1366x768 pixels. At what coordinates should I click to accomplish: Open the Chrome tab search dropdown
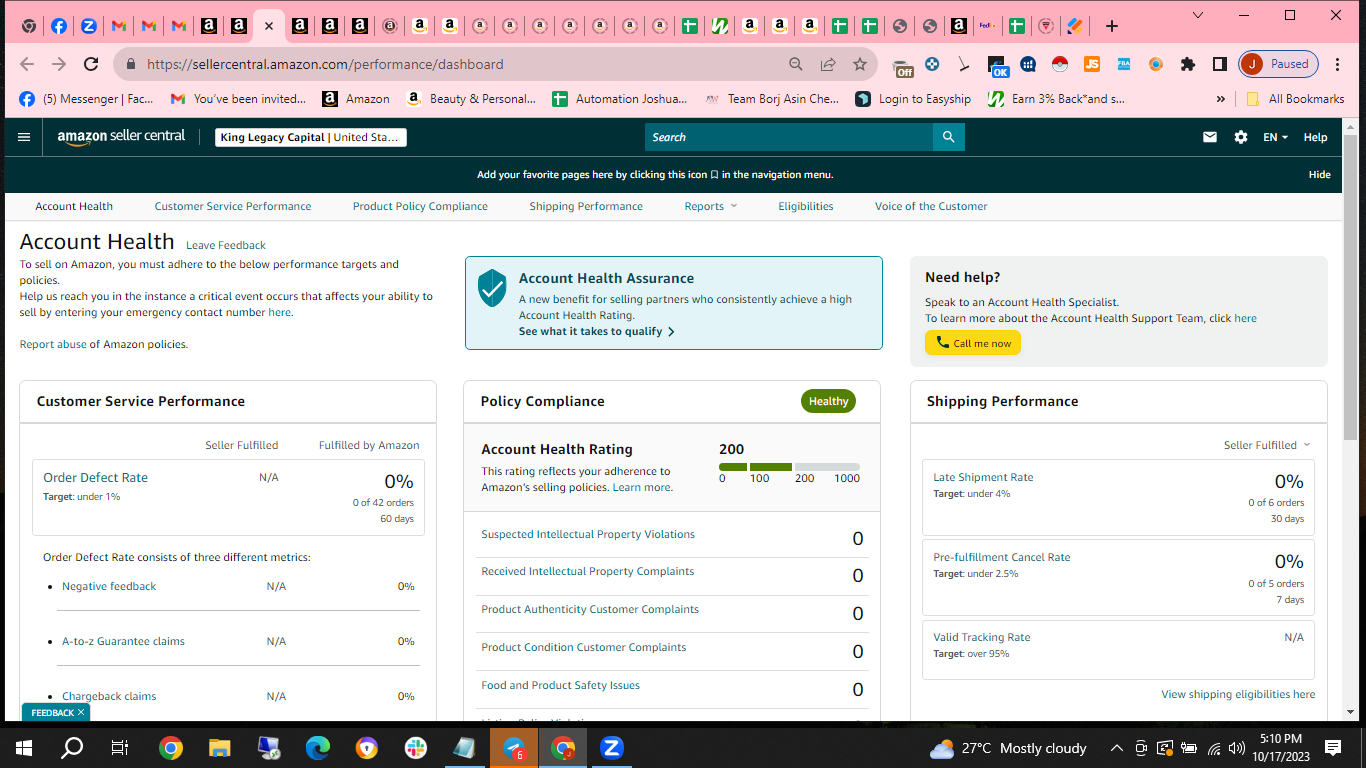pos(1199,15)
